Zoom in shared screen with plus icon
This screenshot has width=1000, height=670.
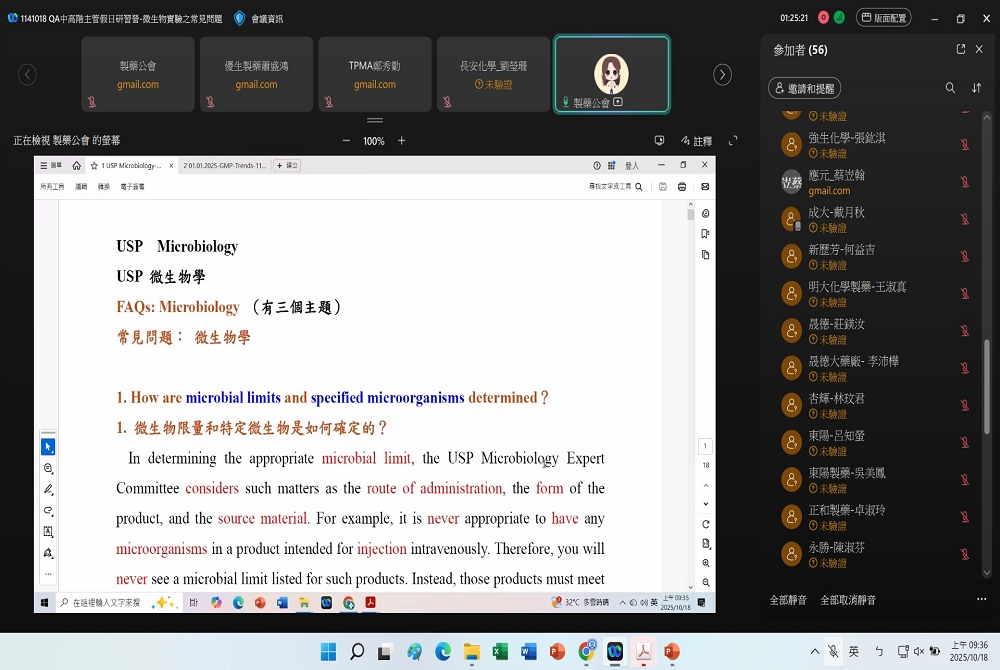(x=402, y=141)
